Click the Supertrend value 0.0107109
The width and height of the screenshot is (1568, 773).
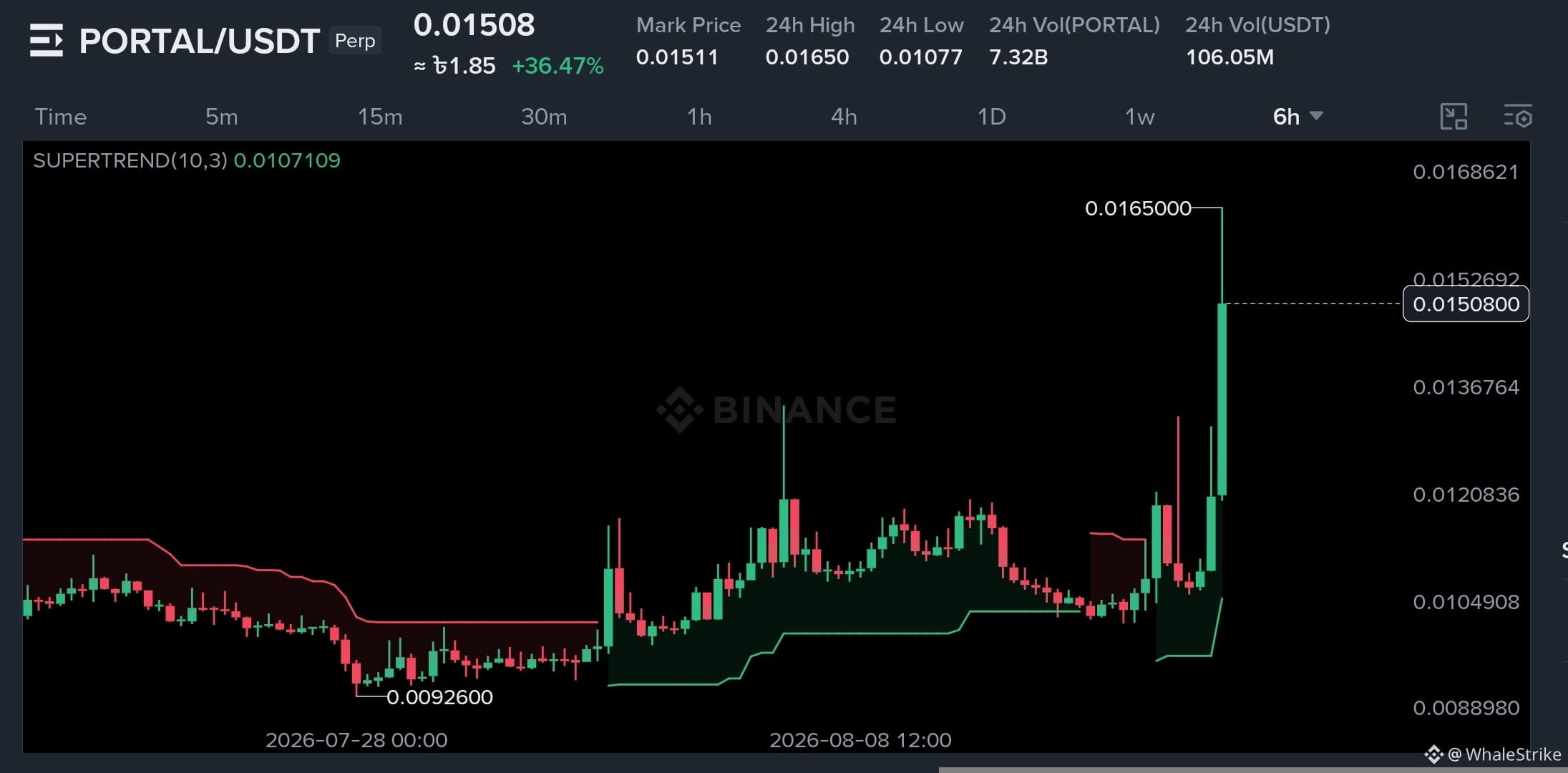tap(287, 160)
